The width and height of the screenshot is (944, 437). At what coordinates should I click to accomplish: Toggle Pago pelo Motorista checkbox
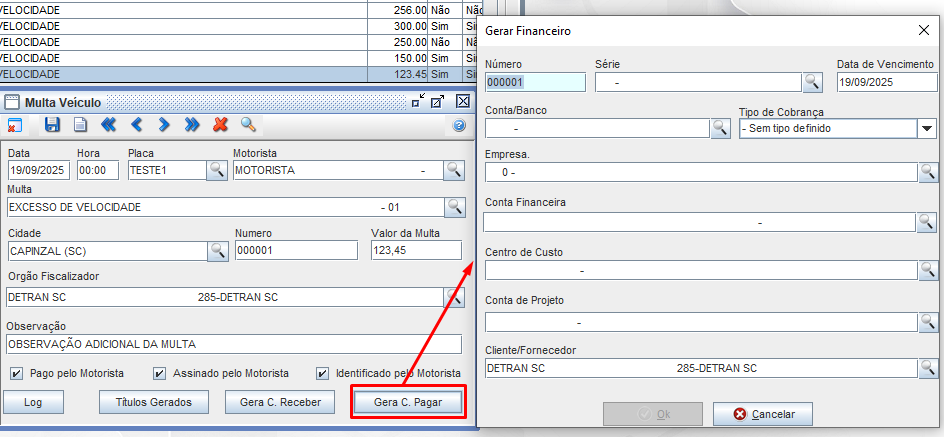(x=16, y=374)
